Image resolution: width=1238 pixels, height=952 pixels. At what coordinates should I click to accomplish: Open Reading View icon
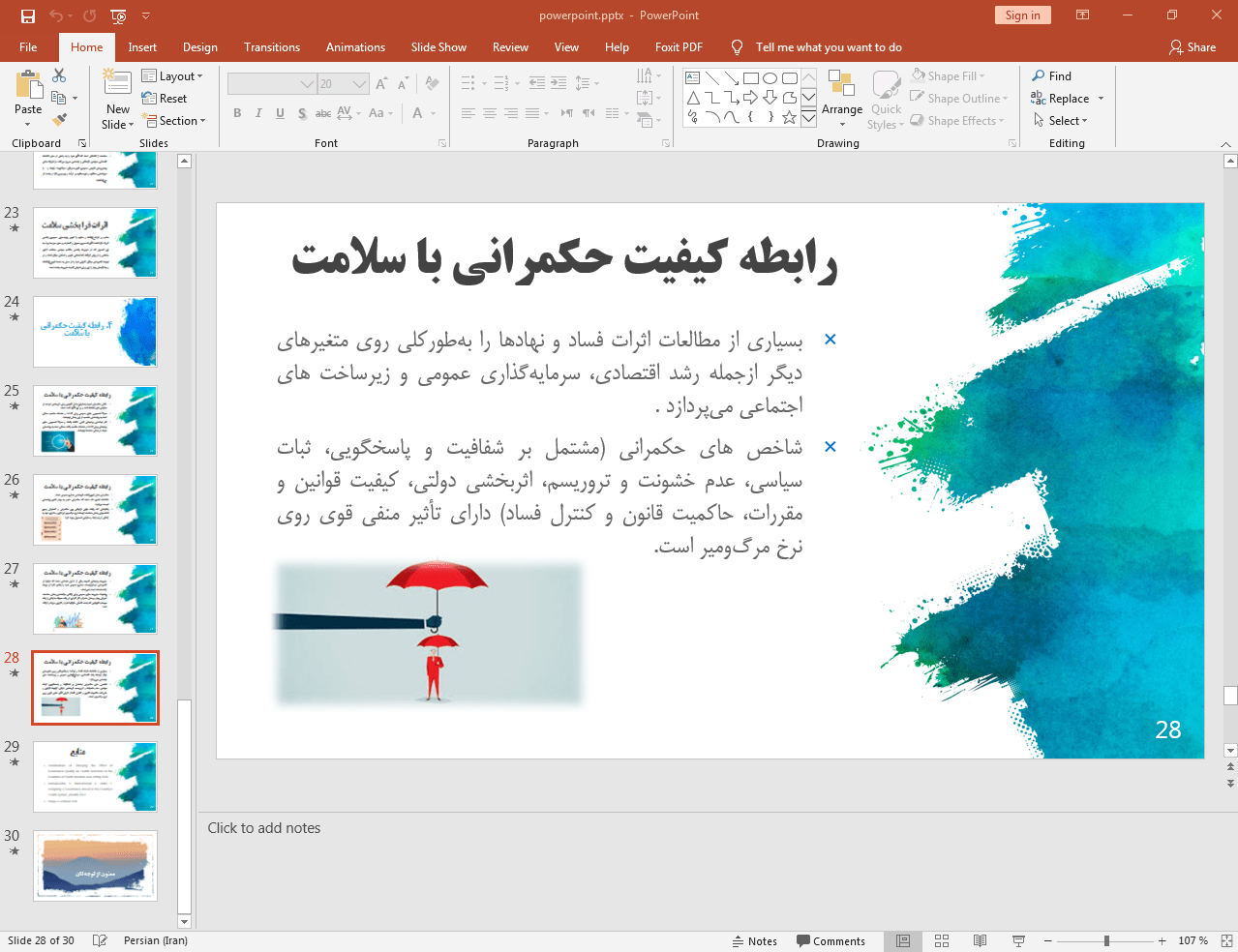click(x=980, y=940)
